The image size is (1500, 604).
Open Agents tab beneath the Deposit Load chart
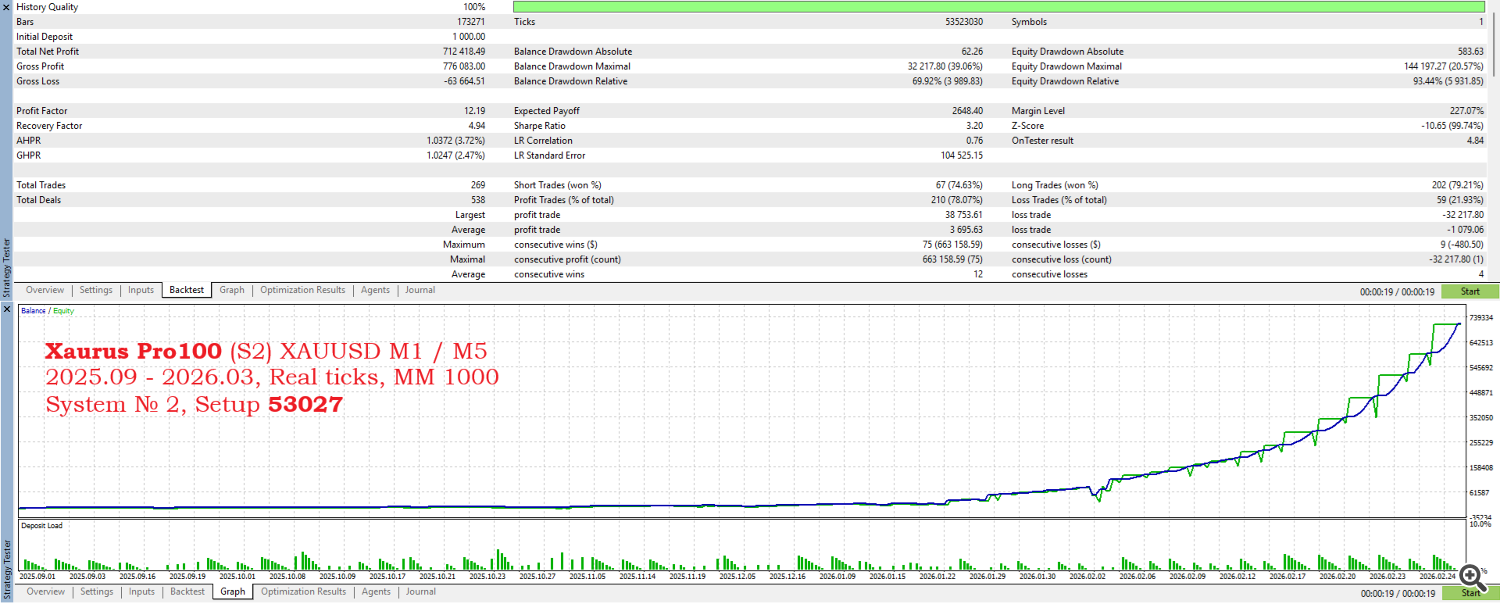376,592
